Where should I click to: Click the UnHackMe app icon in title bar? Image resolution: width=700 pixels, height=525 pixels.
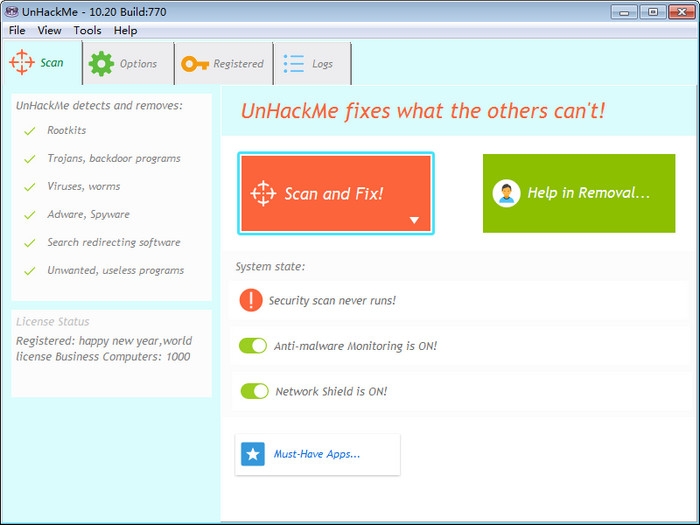pyautogui.click(x=11, y=12)
